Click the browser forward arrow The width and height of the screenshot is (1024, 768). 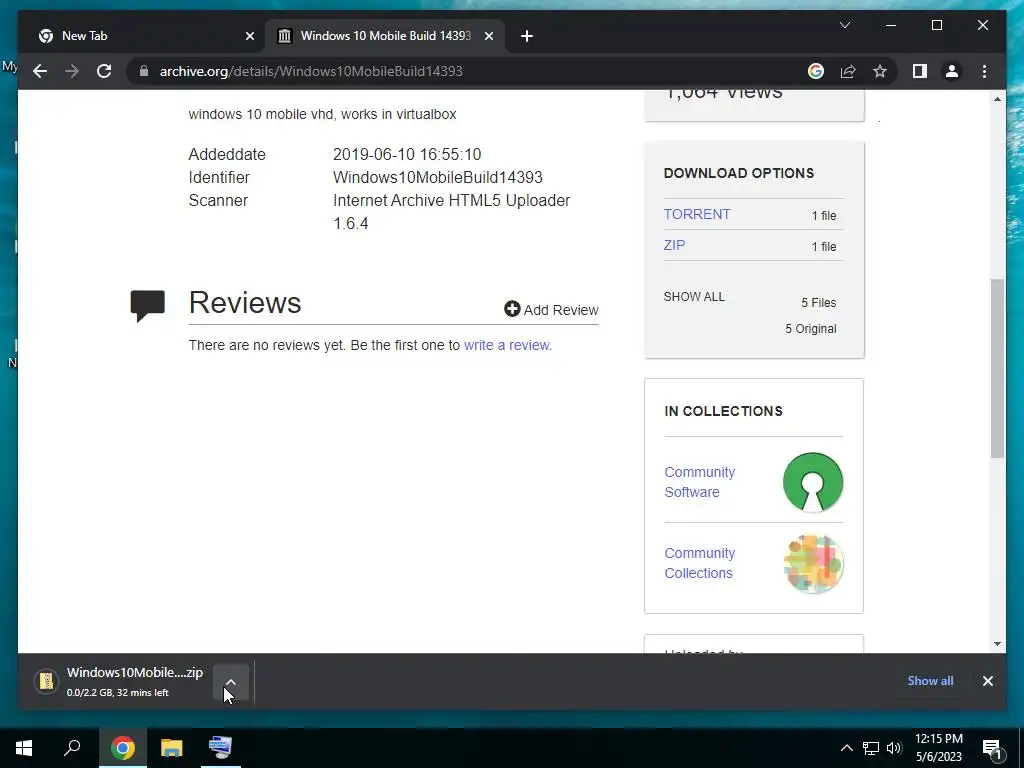pos(72,71)
